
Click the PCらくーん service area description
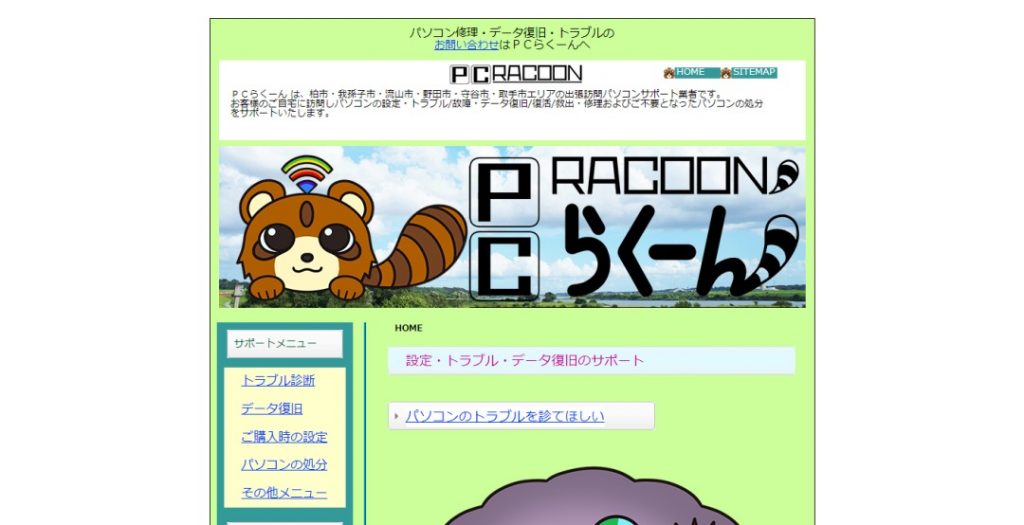496,104
